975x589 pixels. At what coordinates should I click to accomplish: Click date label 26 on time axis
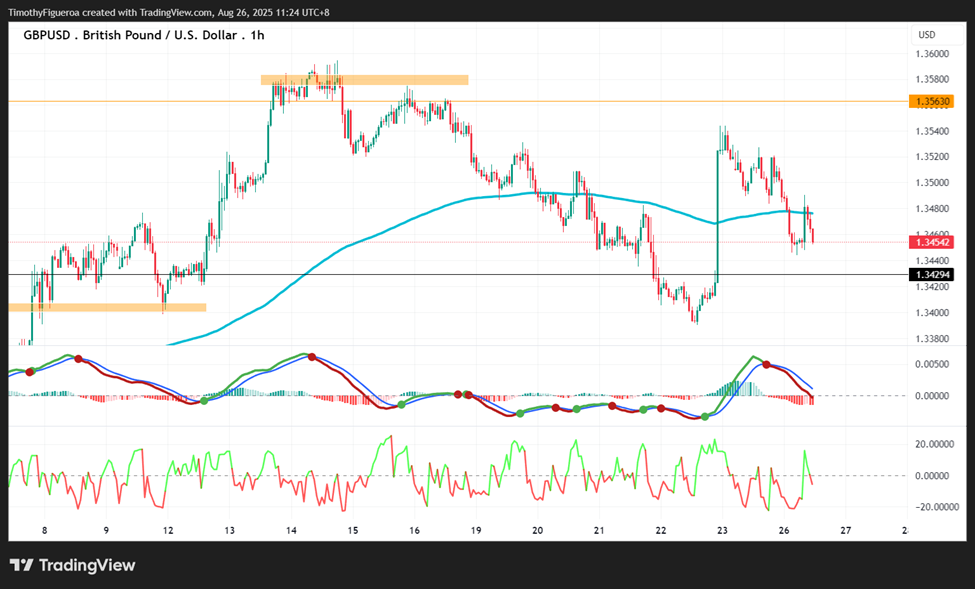tap(783, 531)
